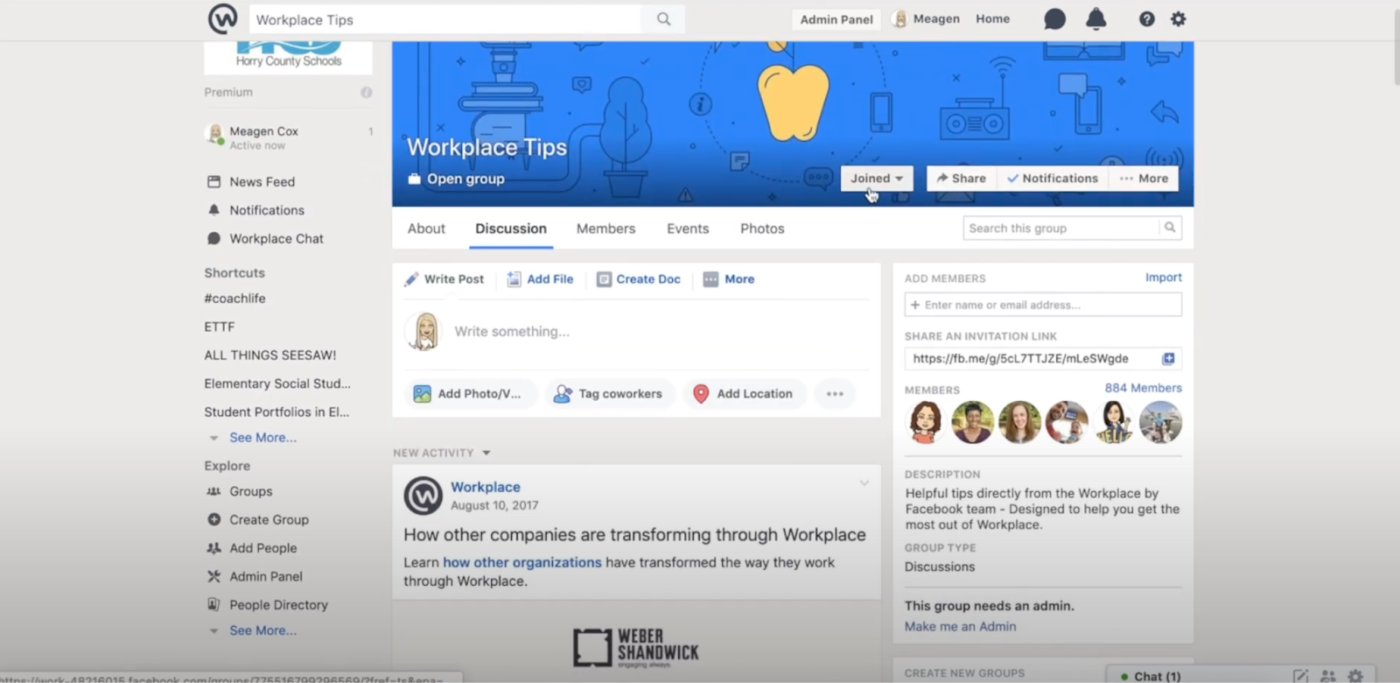Open the ALL THINGS SEESAW! shortcut

[x=270, y=355]
